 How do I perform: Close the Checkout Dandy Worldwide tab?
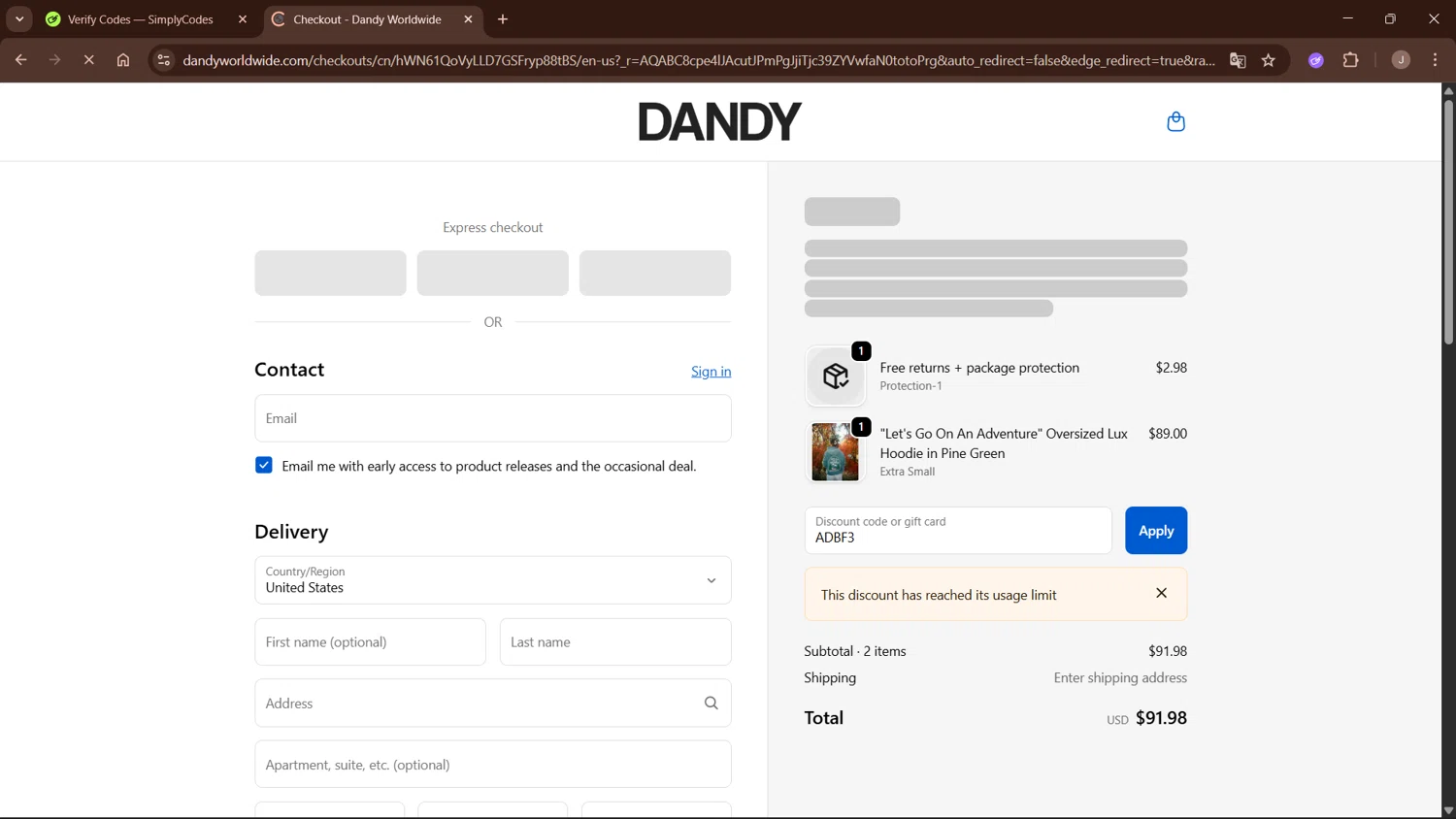pyautogui.click(x=468, y=19)
